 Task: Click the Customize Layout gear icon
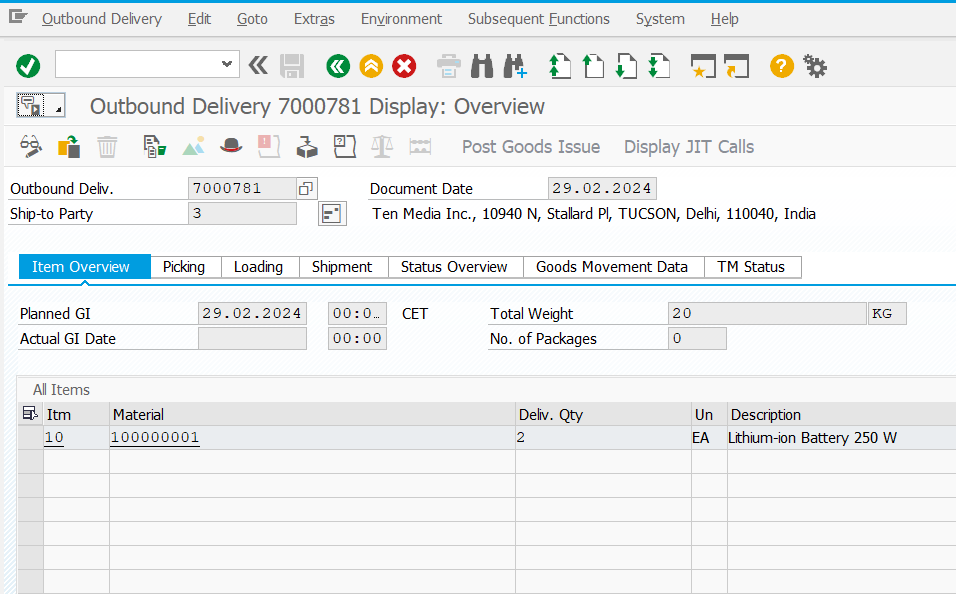tap(815, 66)
